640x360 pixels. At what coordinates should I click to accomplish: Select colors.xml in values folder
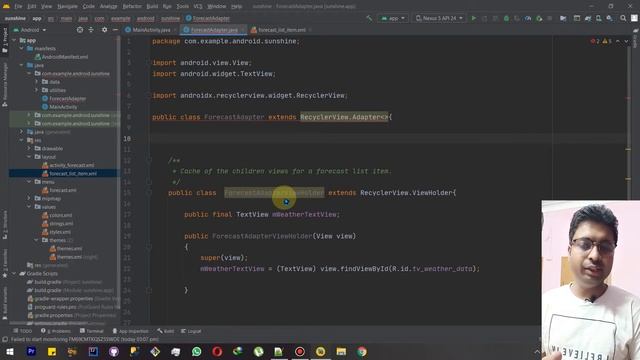click(x=57, y=215)
